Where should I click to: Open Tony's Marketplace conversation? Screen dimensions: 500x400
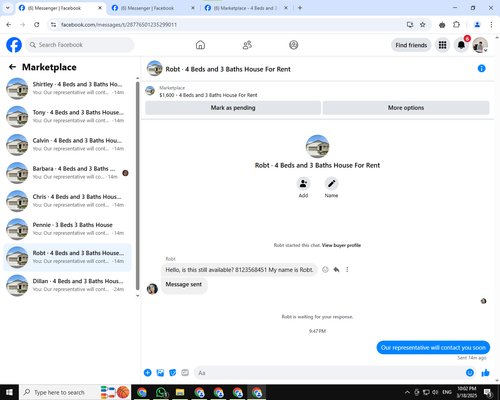[67, 116]
